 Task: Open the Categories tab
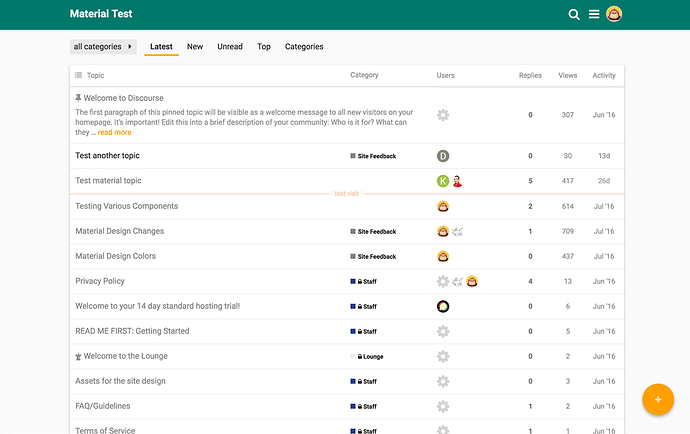click(x=304, y=47)
